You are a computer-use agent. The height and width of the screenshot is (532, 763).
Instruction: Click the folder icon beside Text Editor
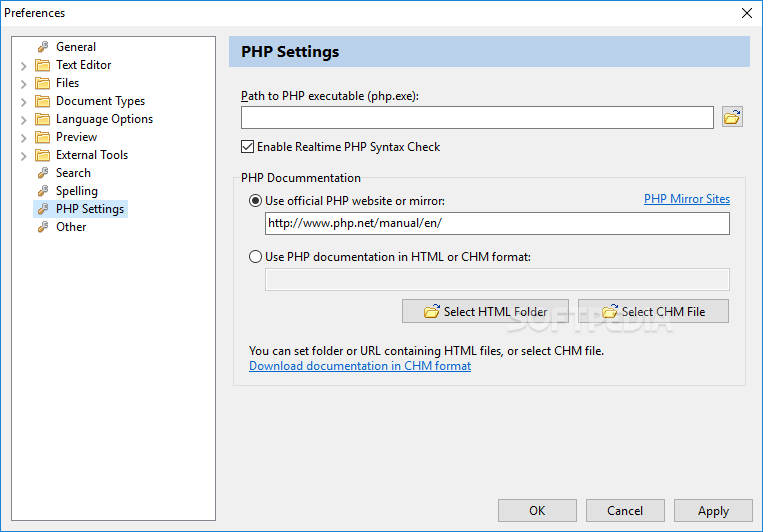pos(42,65)
